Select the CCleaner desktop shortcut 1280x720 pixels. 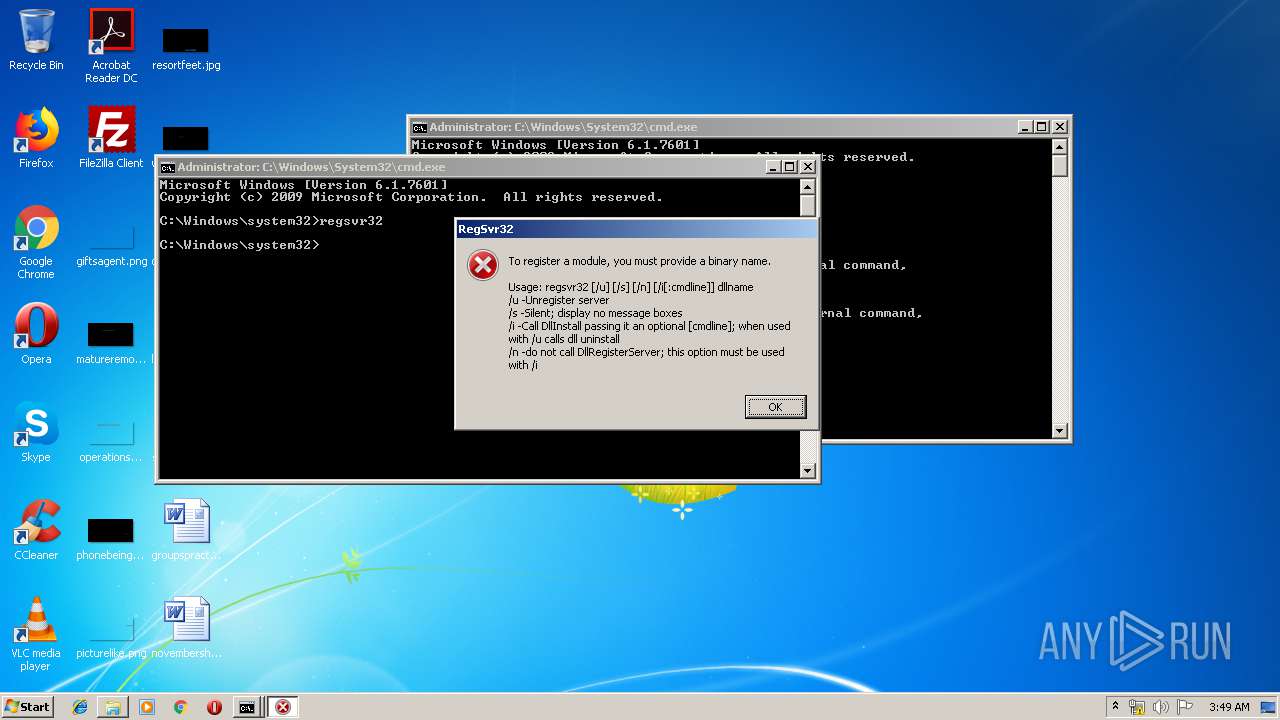36,530
